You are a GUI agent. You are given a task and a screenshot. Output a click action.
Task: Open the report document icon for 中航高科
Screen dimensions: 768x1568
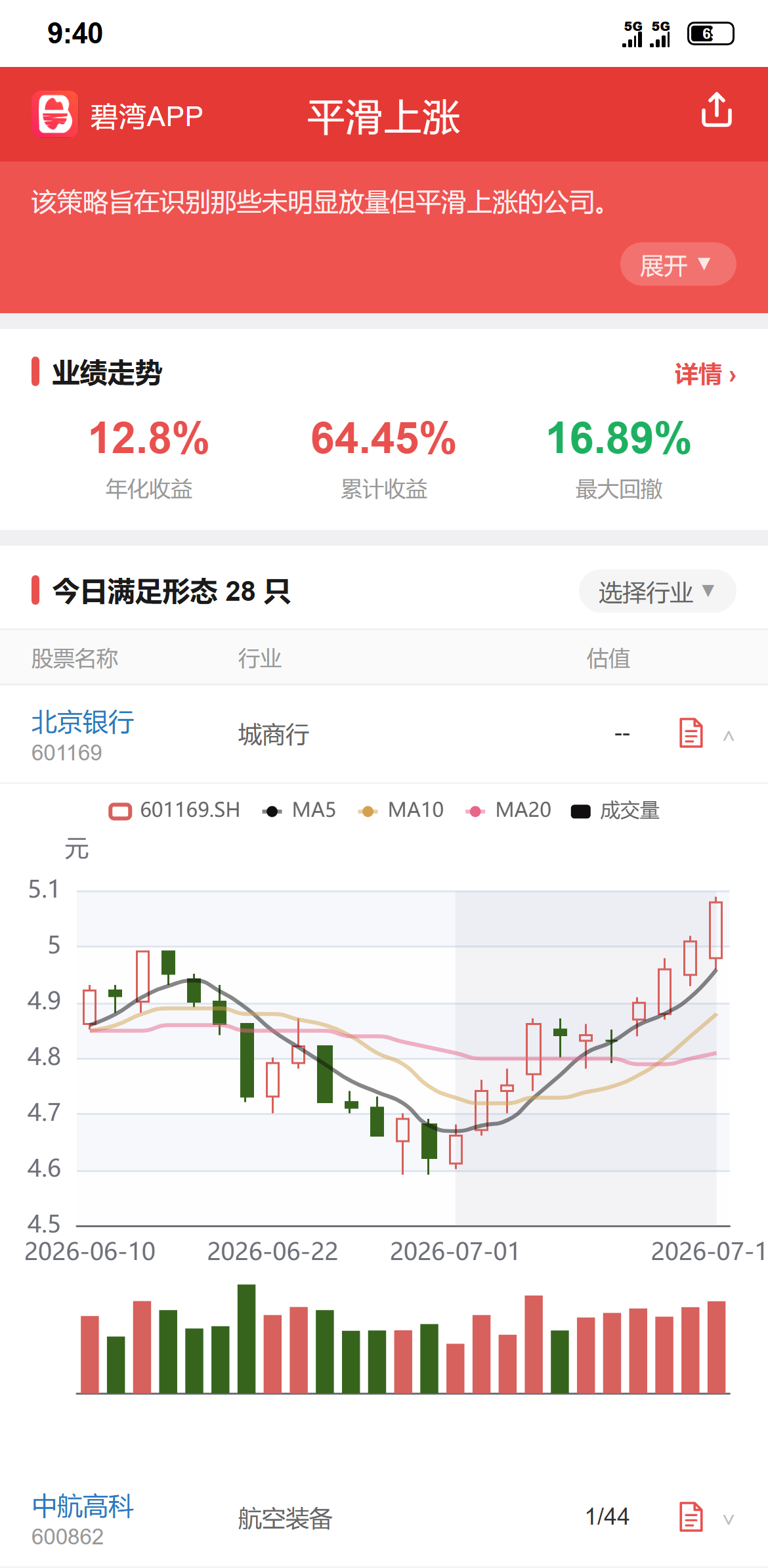click(691, 1517)
